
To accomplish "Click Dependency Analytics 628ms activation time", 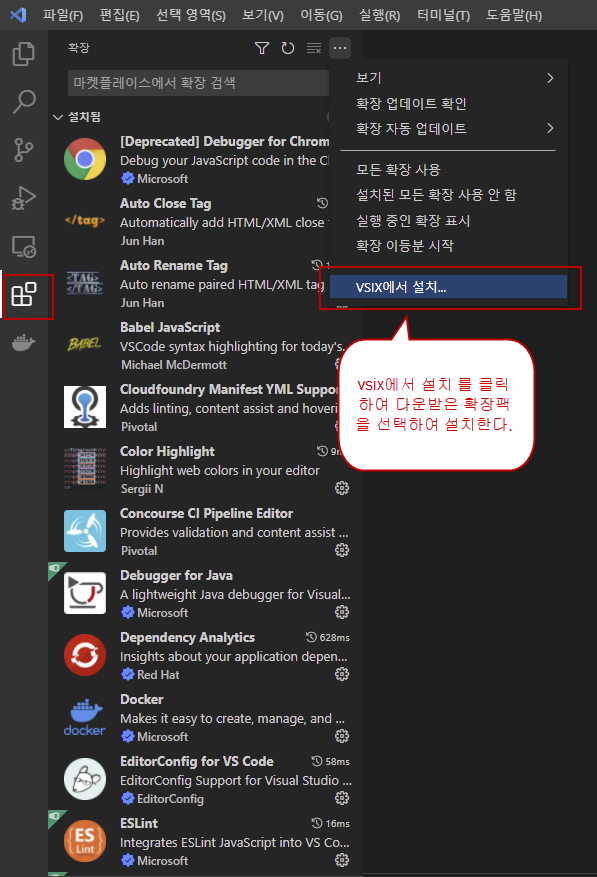I will tap(328, 638).
